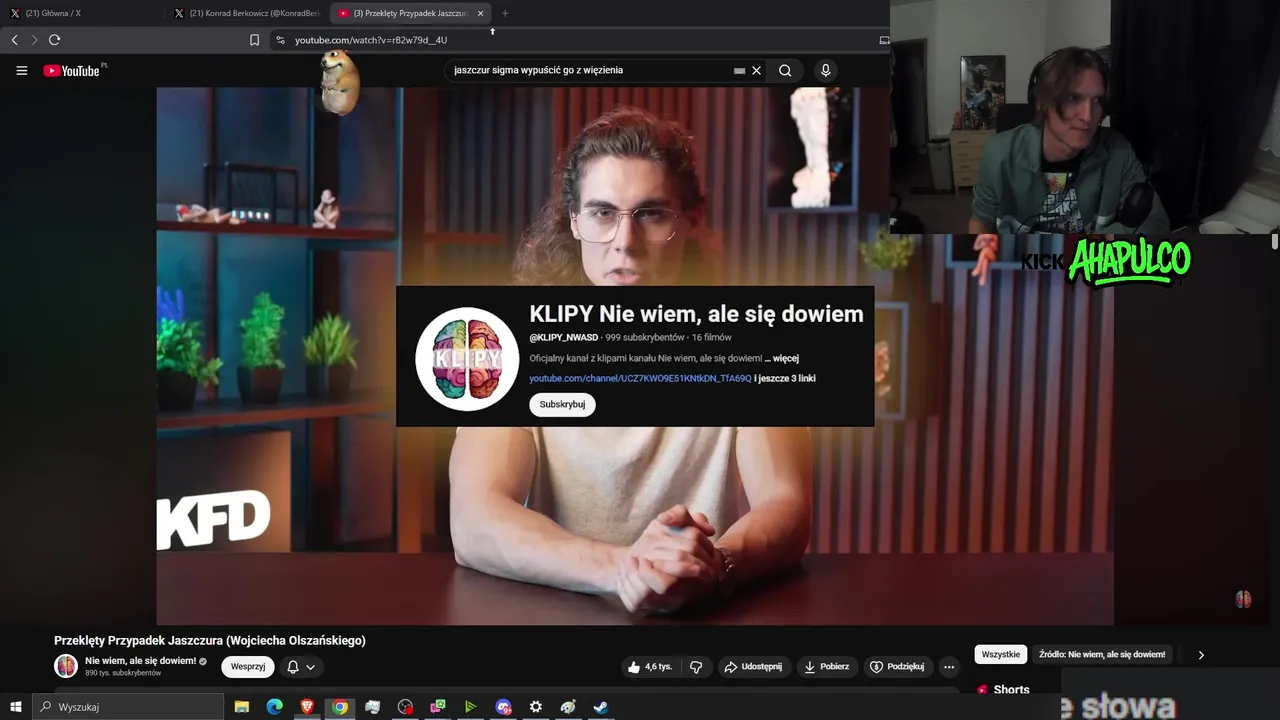The image size is (1280, 720).
Task: Expand channel description with więcej
Action: 782,358
